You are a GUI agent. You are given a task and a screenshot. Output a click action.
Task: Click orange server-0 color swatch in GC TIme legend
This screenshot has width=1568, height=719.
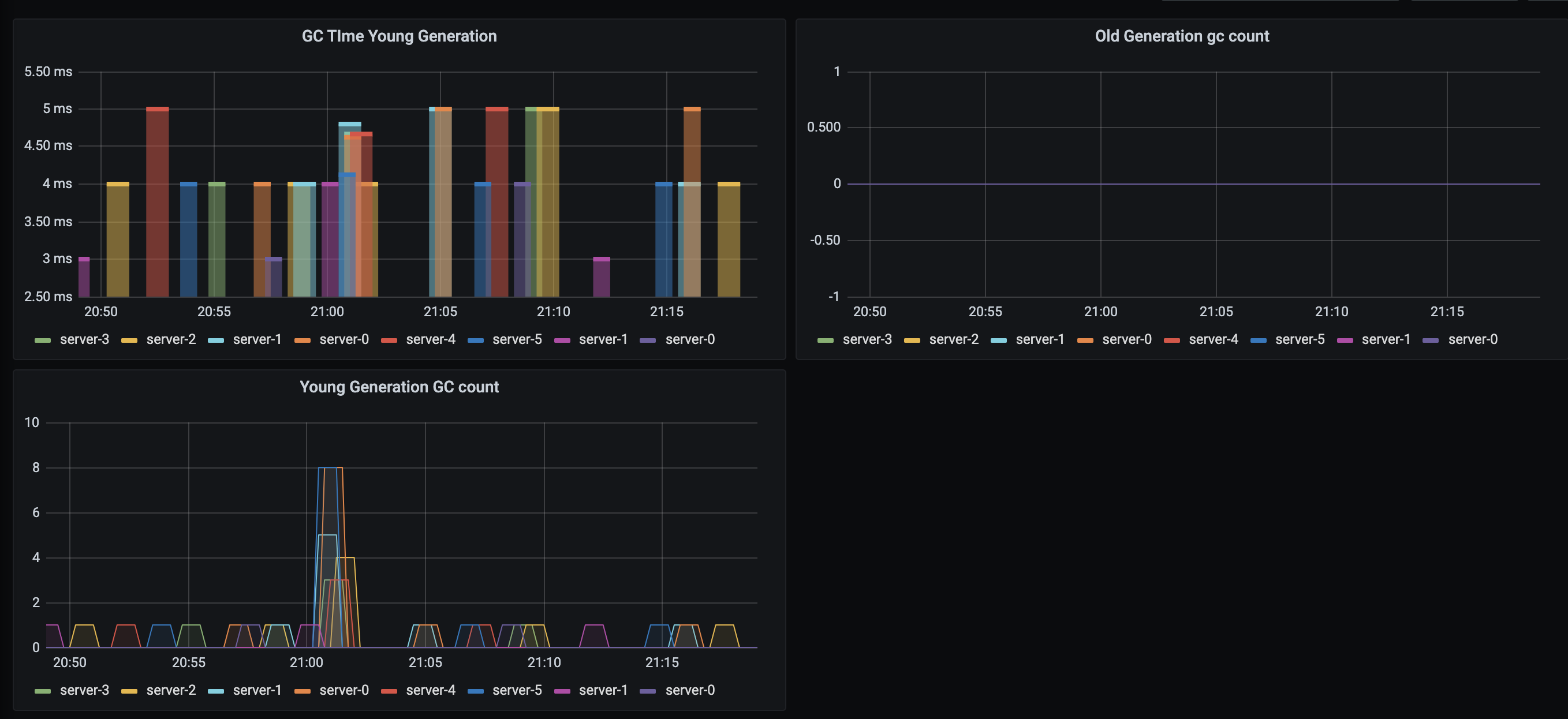(303, 340)
